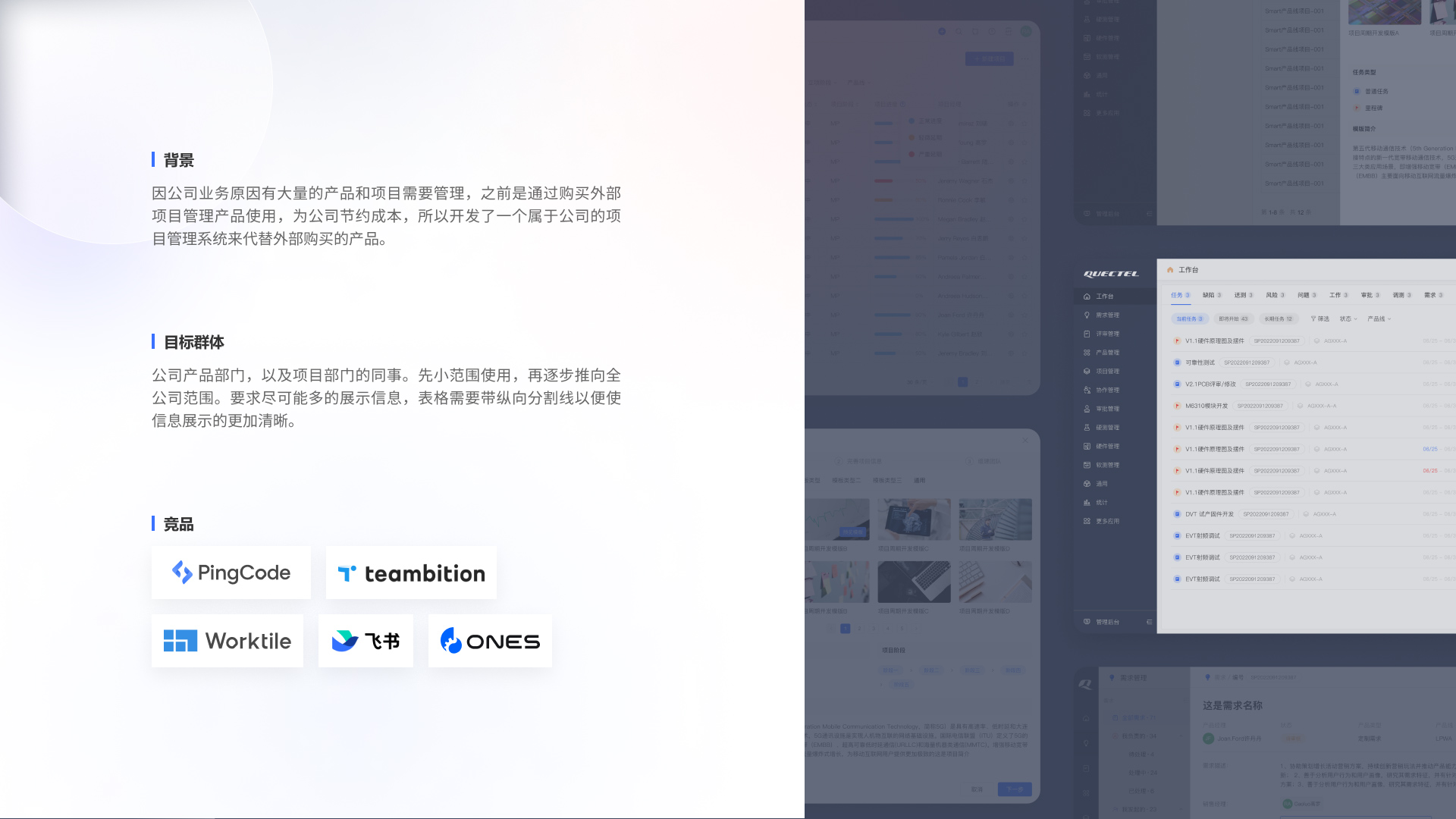1456x819 pixels.
Task: Switch to the 需求 tab
Action: 1434,295
